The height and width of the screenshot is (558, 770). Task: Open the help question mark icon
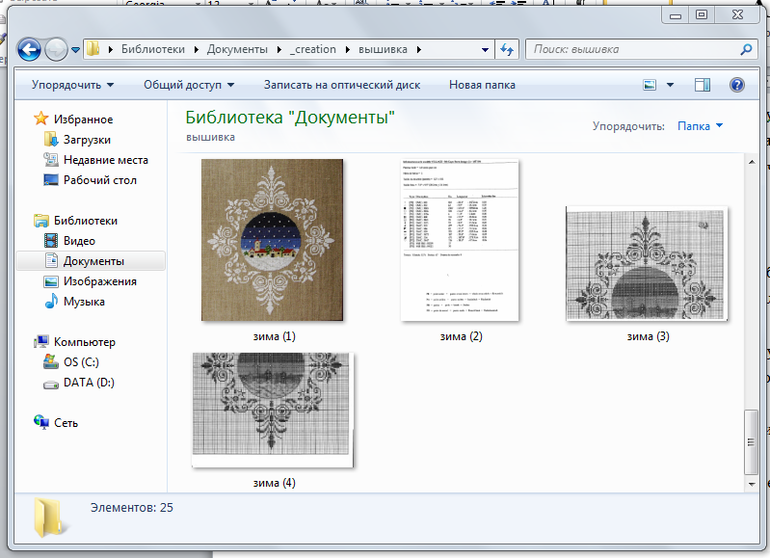737,85
